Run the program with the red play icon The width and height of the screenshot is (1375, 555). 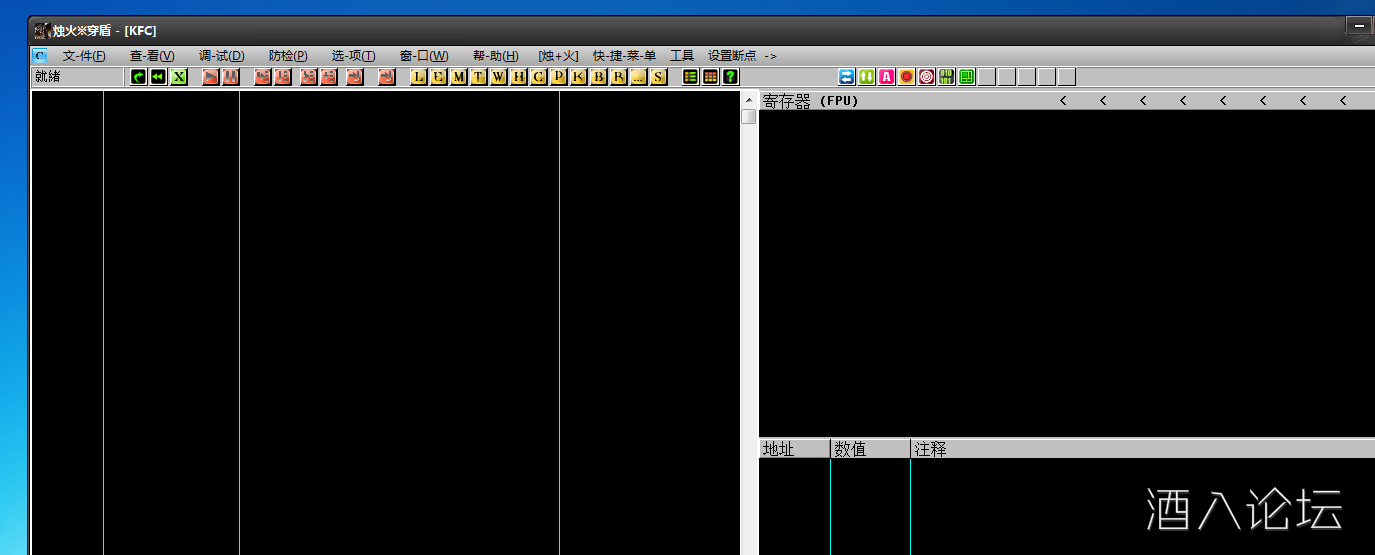(x=211, y=77)
